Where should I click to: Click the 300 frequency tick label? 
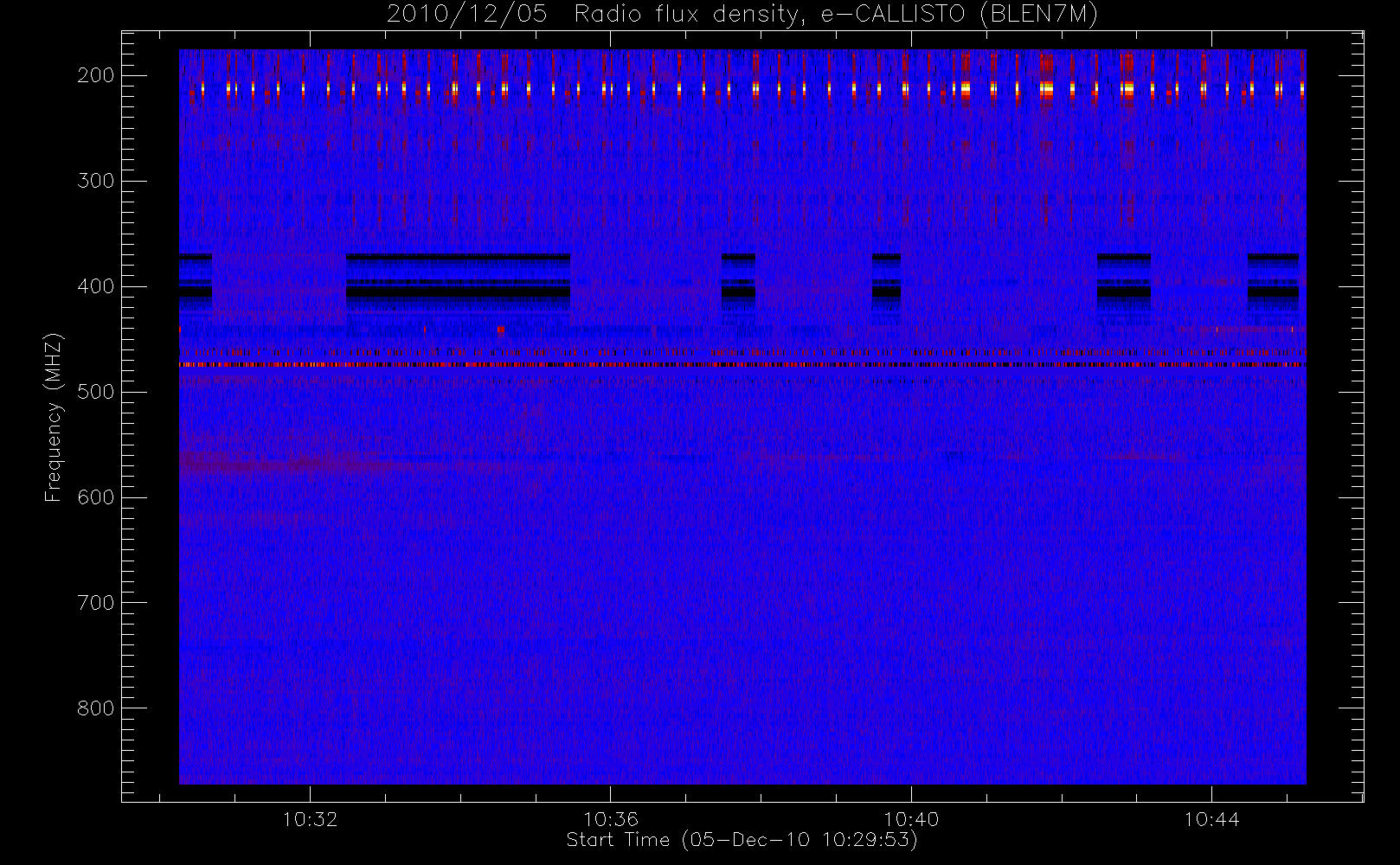(x=96, y=181)
